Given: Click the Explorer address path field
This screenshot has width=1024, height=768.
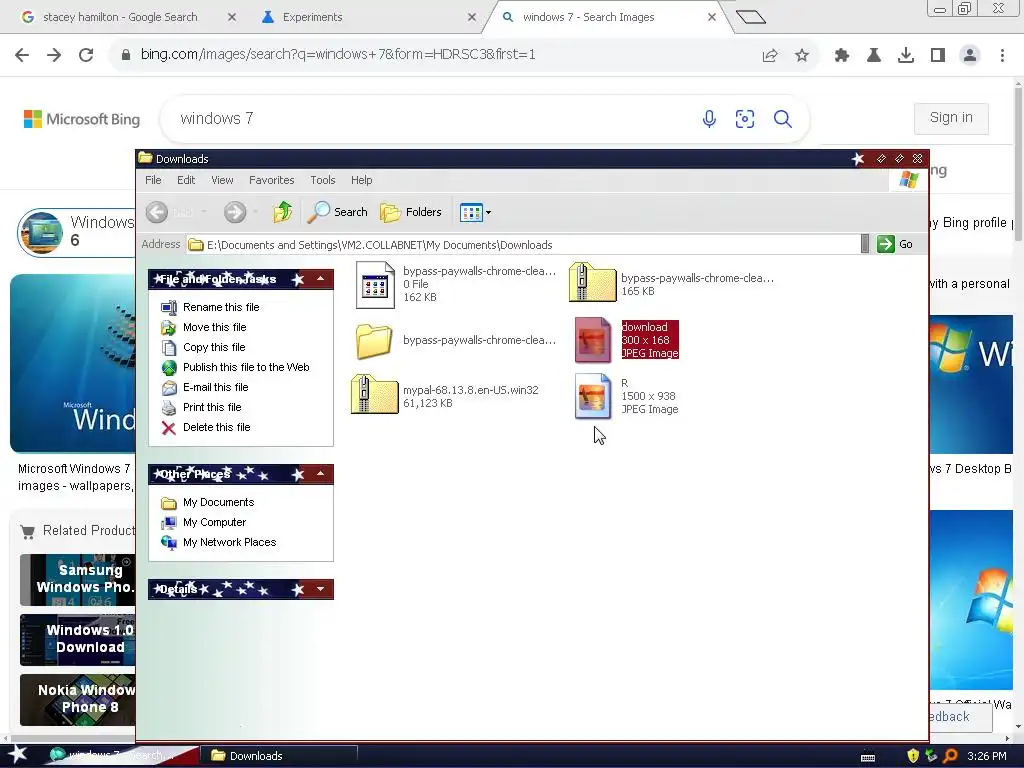Looking at the screenshot, I should point(523,245).
